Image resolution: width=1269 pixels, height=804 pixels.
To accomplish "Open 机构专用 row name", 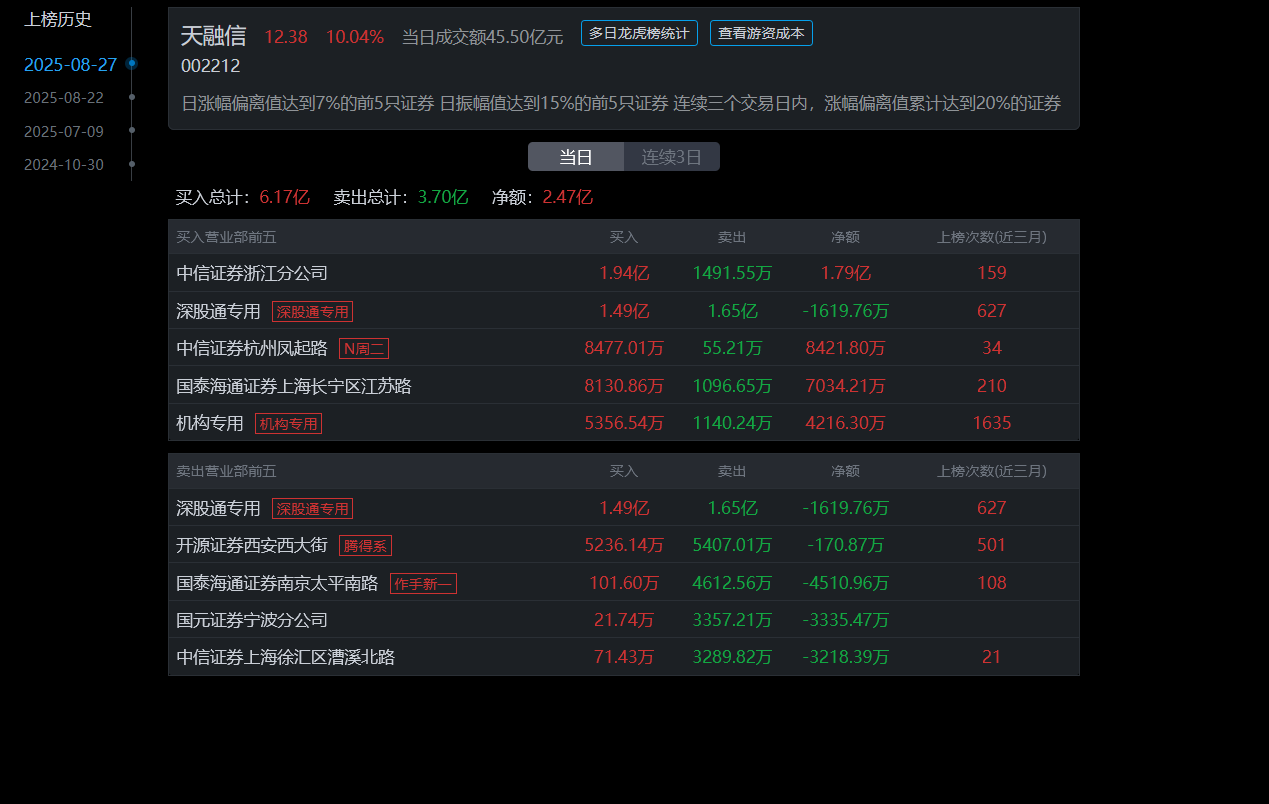I will tap(210, 423).
